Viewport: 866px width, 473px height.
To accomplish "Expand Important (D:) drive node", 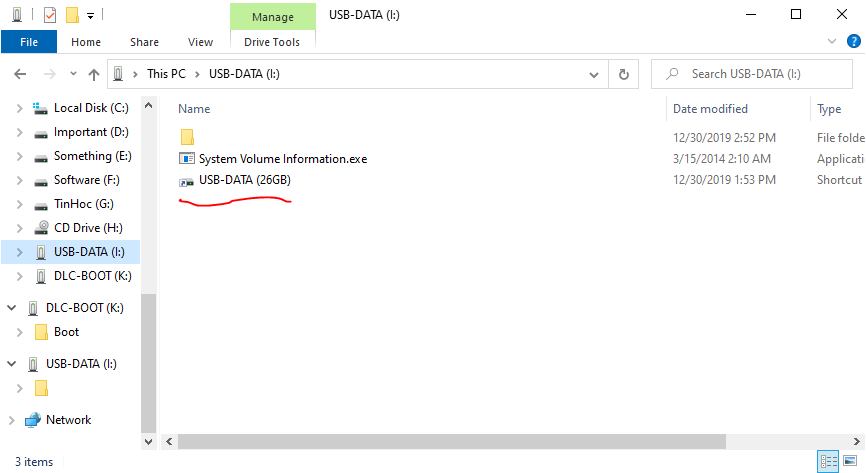I will [19, 132].
